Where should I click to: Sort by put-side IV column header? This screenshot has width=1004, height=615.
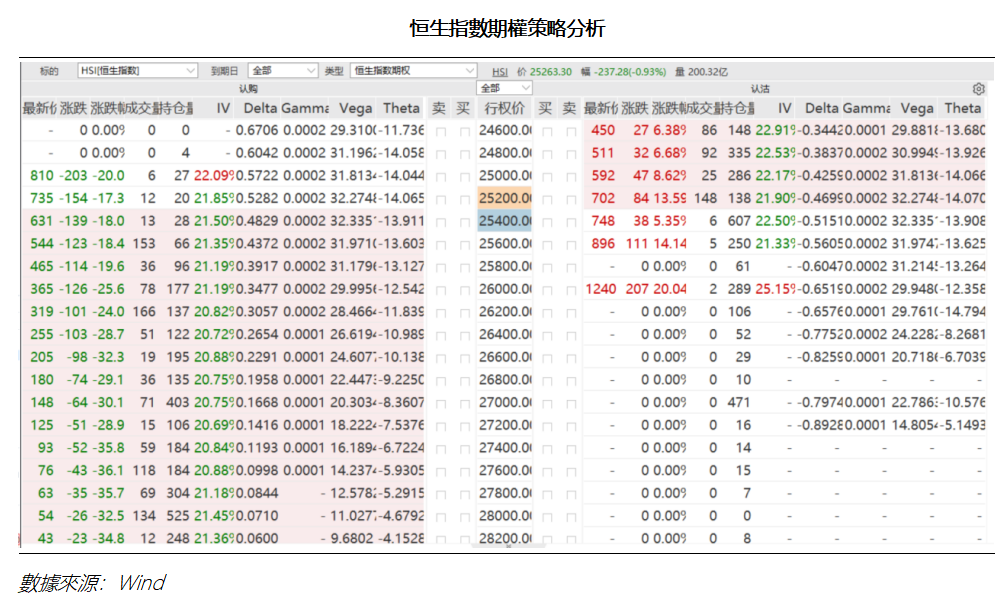point(784,108)
